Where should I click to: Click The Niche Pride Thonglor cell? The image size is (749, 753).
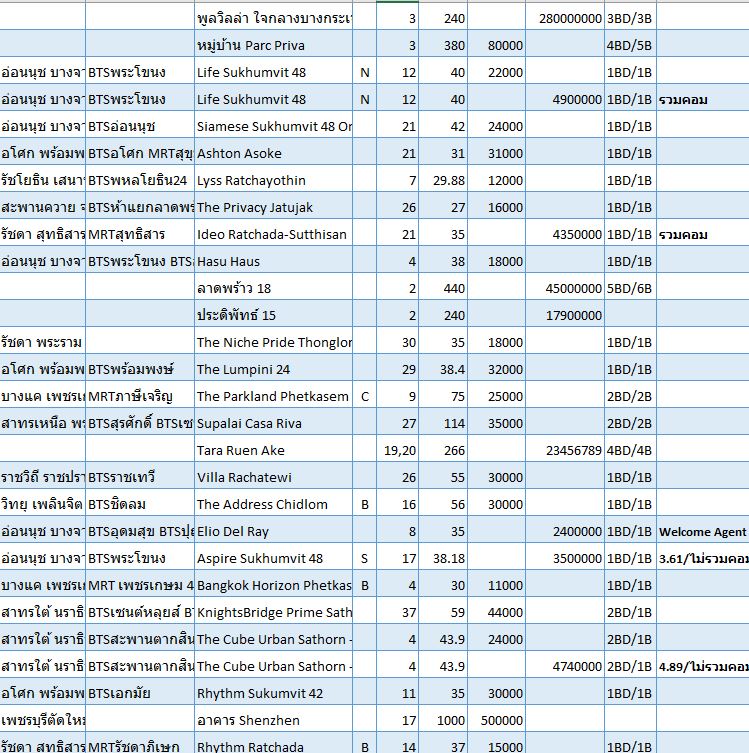274,342
